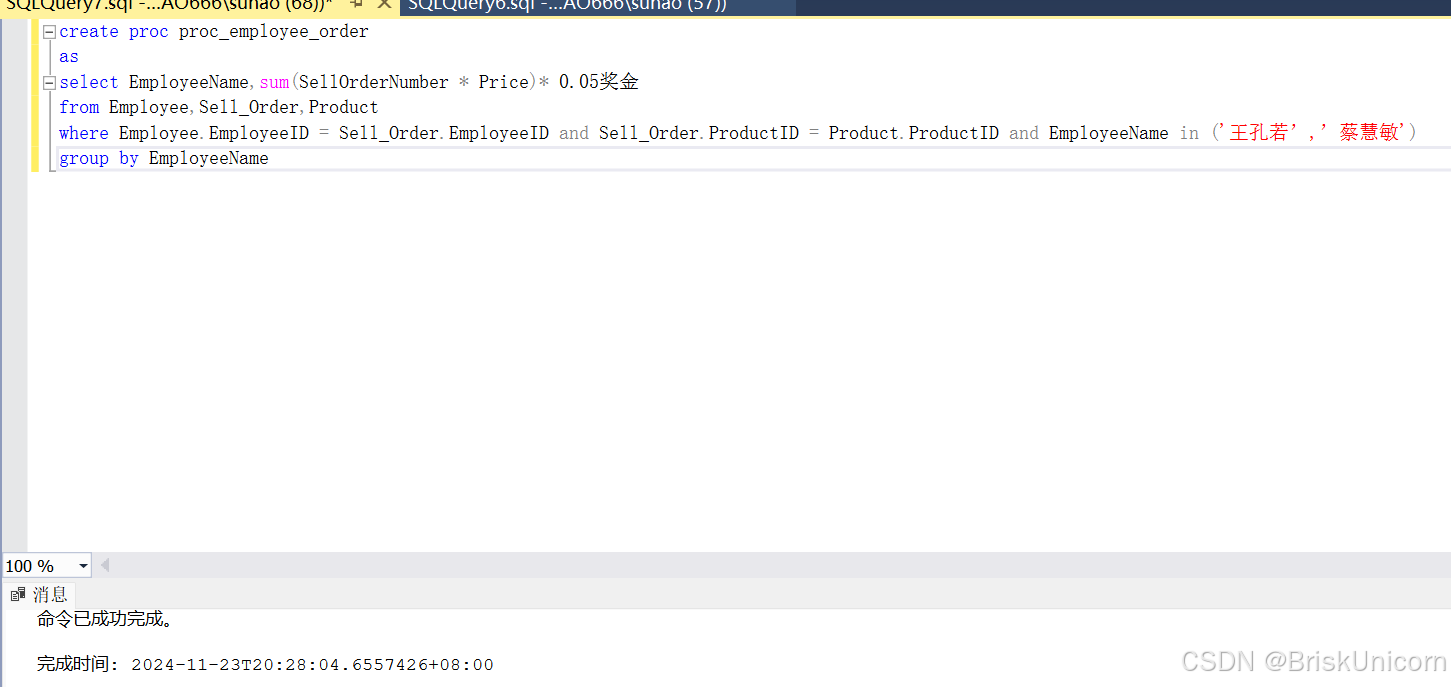Click the '蔡慧敏' string literal
This screenshot has width=1451, height=687.
1364,133
